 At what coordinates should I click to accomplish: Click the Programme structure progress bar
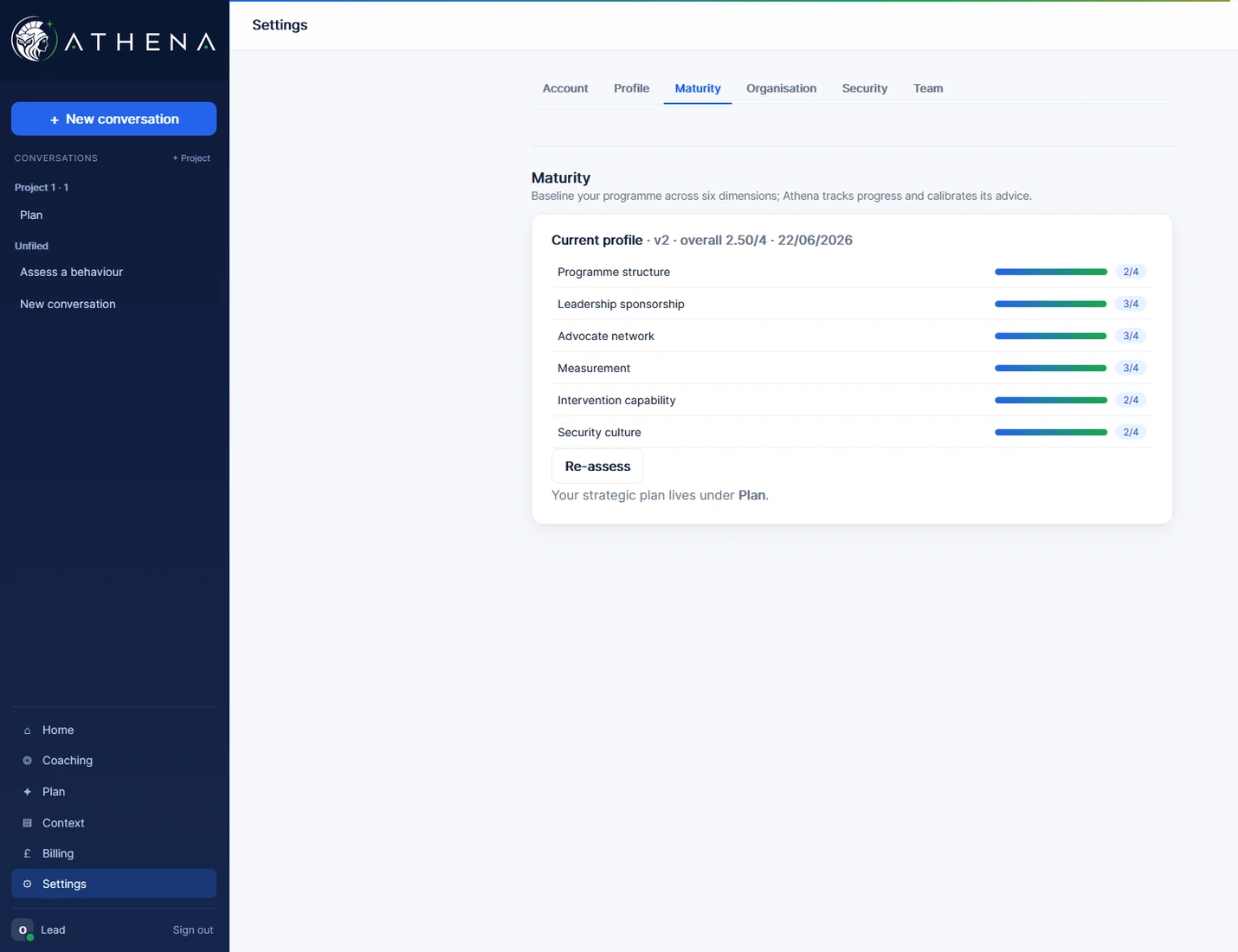1051,272
